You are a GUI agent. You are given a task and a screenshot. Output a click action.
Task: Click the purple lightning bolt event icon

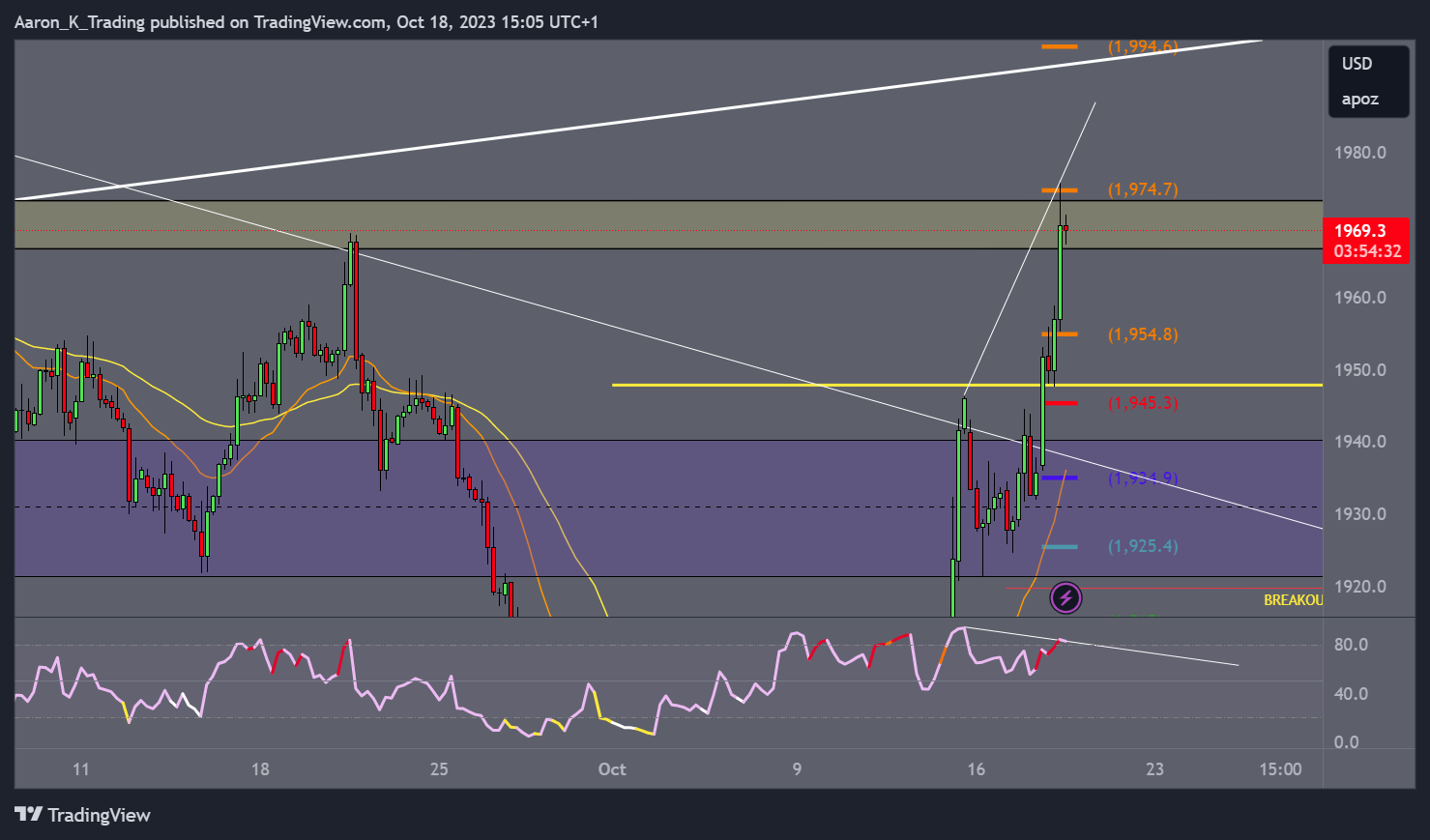[1065, 598]
